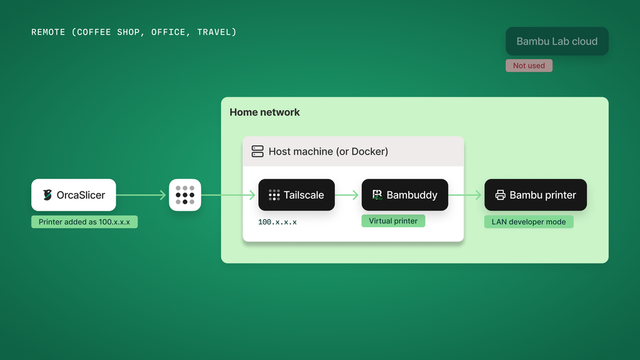Click the 'Host machine (or Docker)' title
640x360 pixels.
click(328, 151)
